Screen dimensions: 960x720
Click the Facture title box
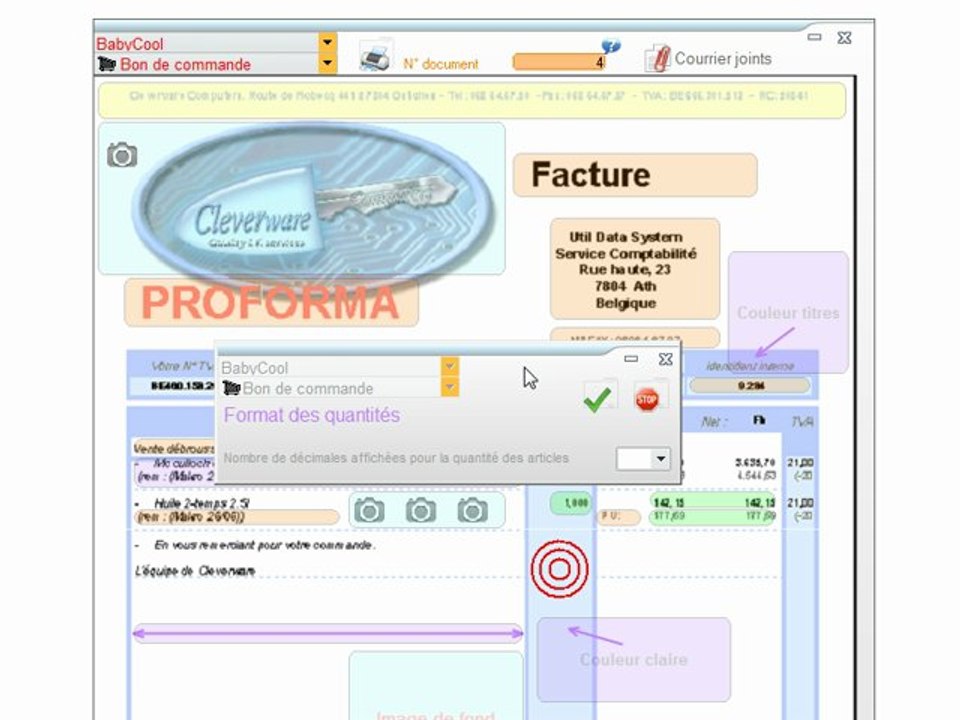pyautogui.click(x=635, y=174)
